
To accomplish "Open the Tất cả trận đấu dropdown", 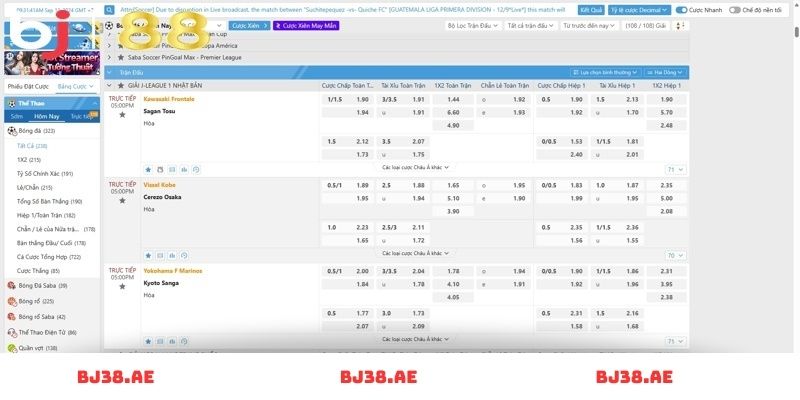I will pos(530,26).
